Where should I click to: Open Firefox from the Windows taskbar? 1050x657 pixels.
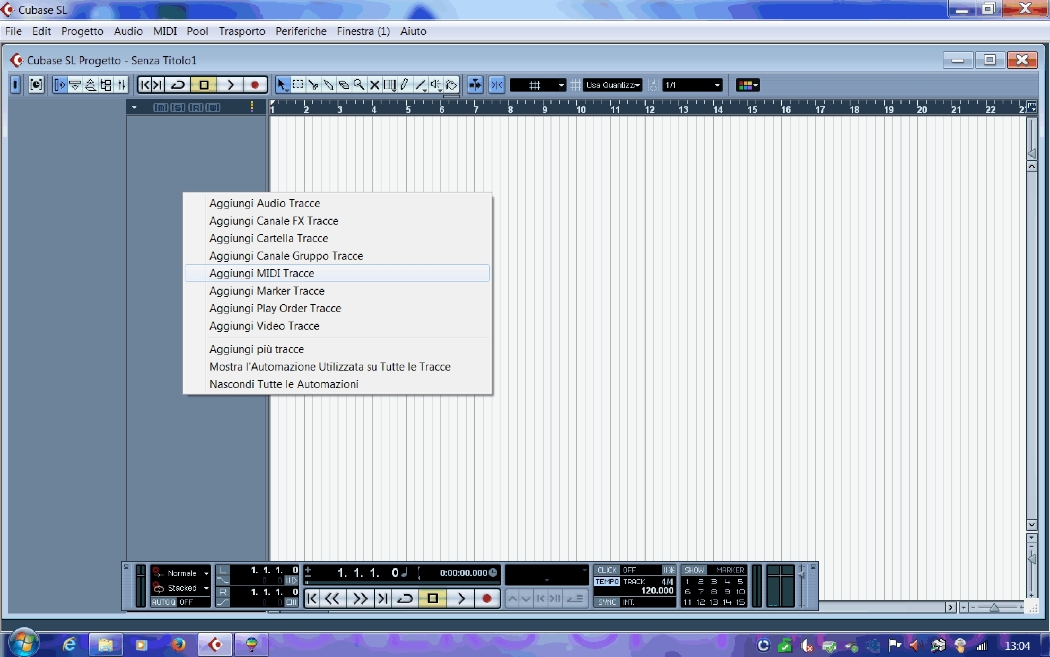coord(178,645)
